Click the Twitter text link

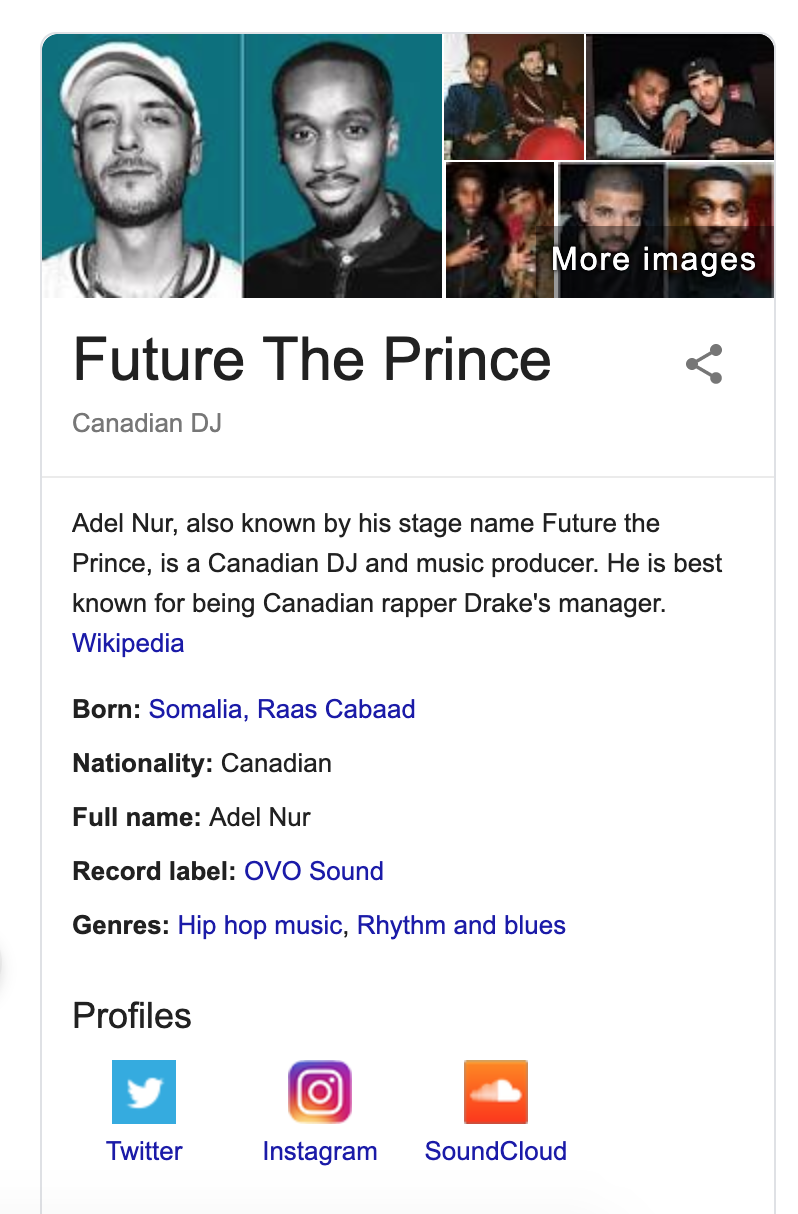144,1151
